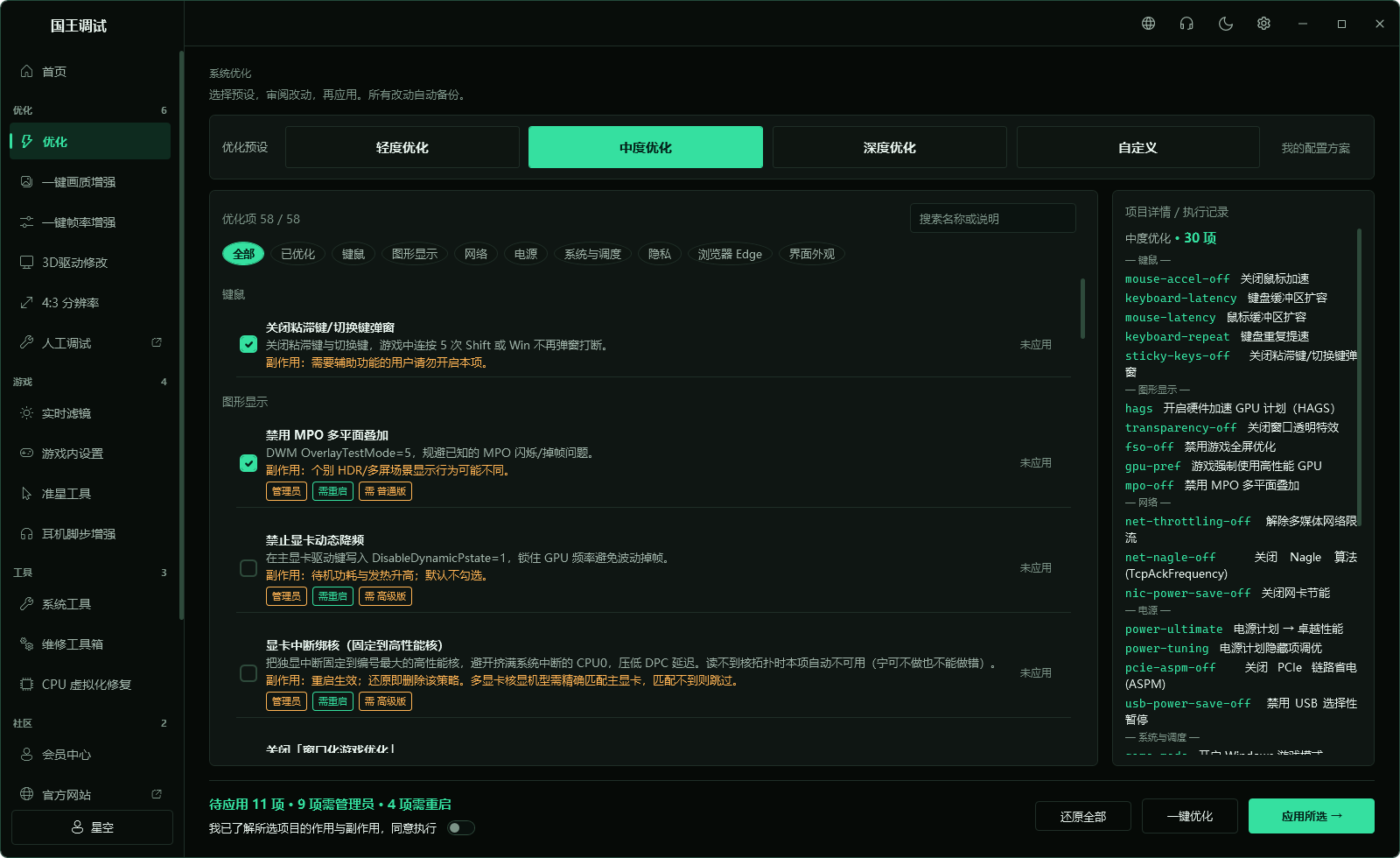
Task: Open 星空 user account button
Action: 92,827
